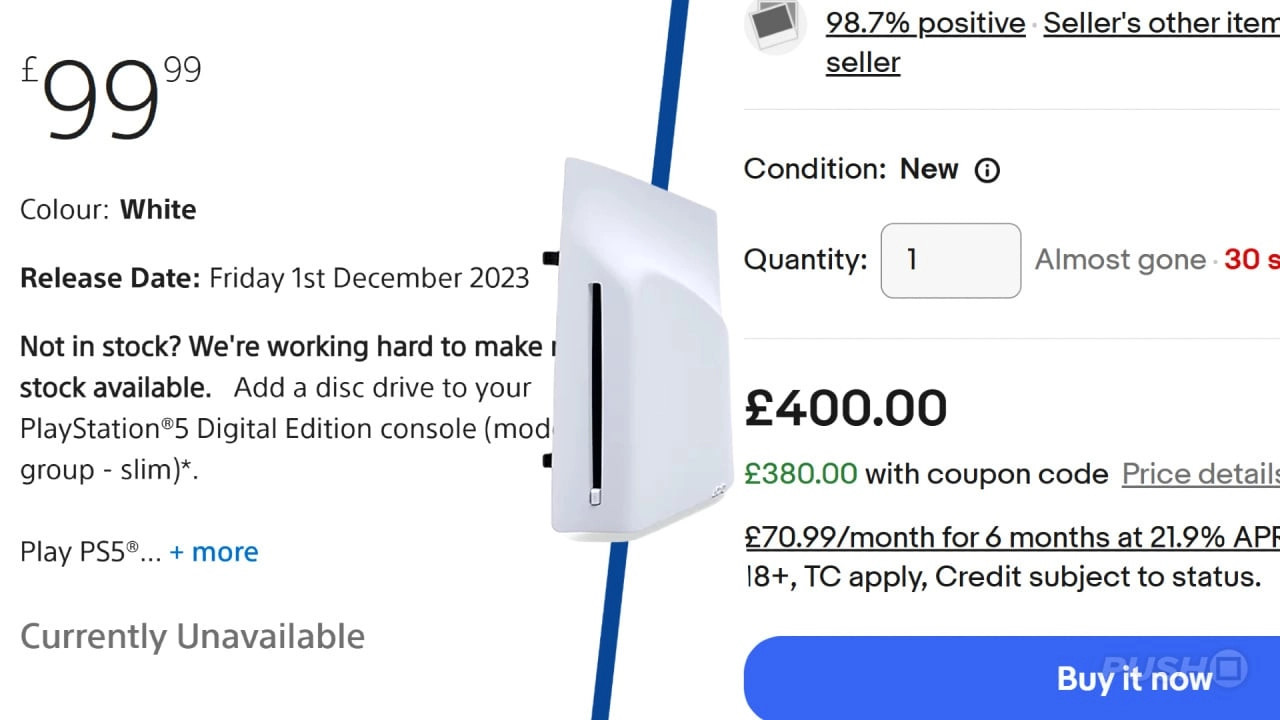Click inside the Quantity input field

tap(949, 260)
